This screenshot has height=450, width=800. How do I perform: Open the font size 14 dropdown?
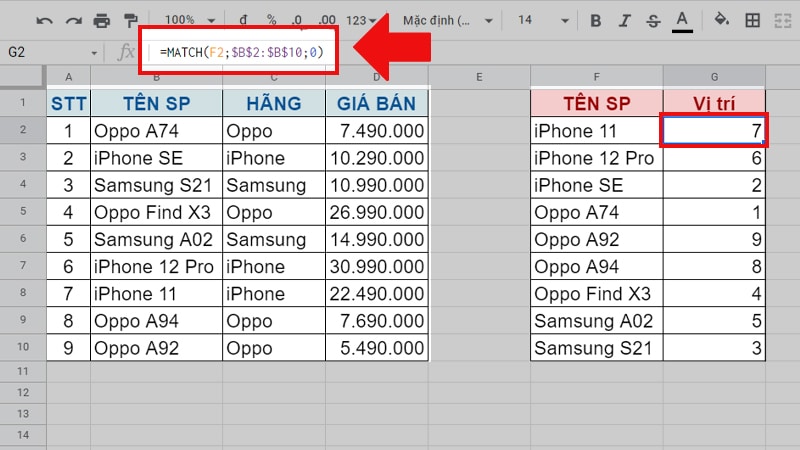point(543,20)
